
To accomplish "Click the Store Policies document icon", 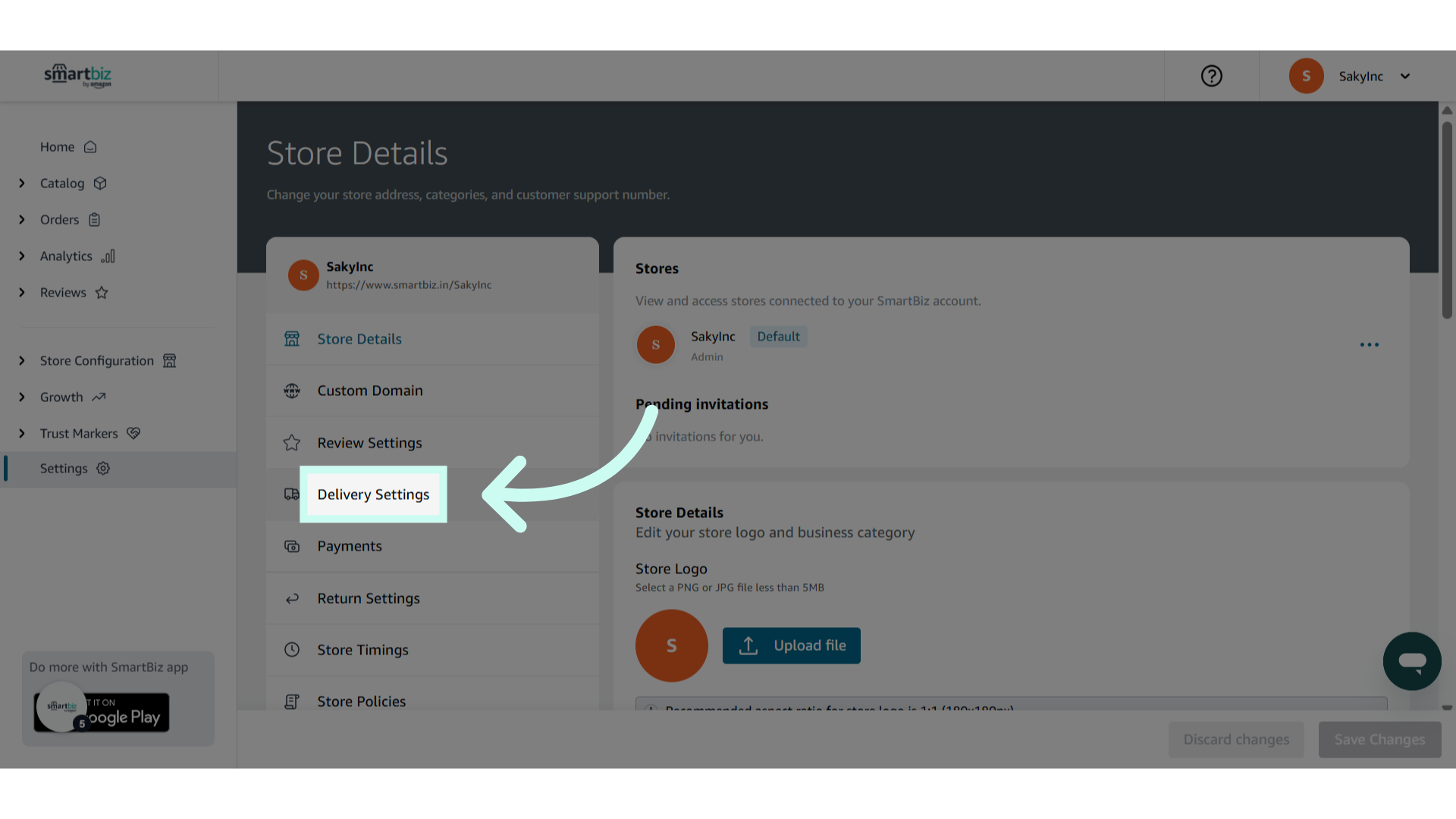I will (292, 701).
